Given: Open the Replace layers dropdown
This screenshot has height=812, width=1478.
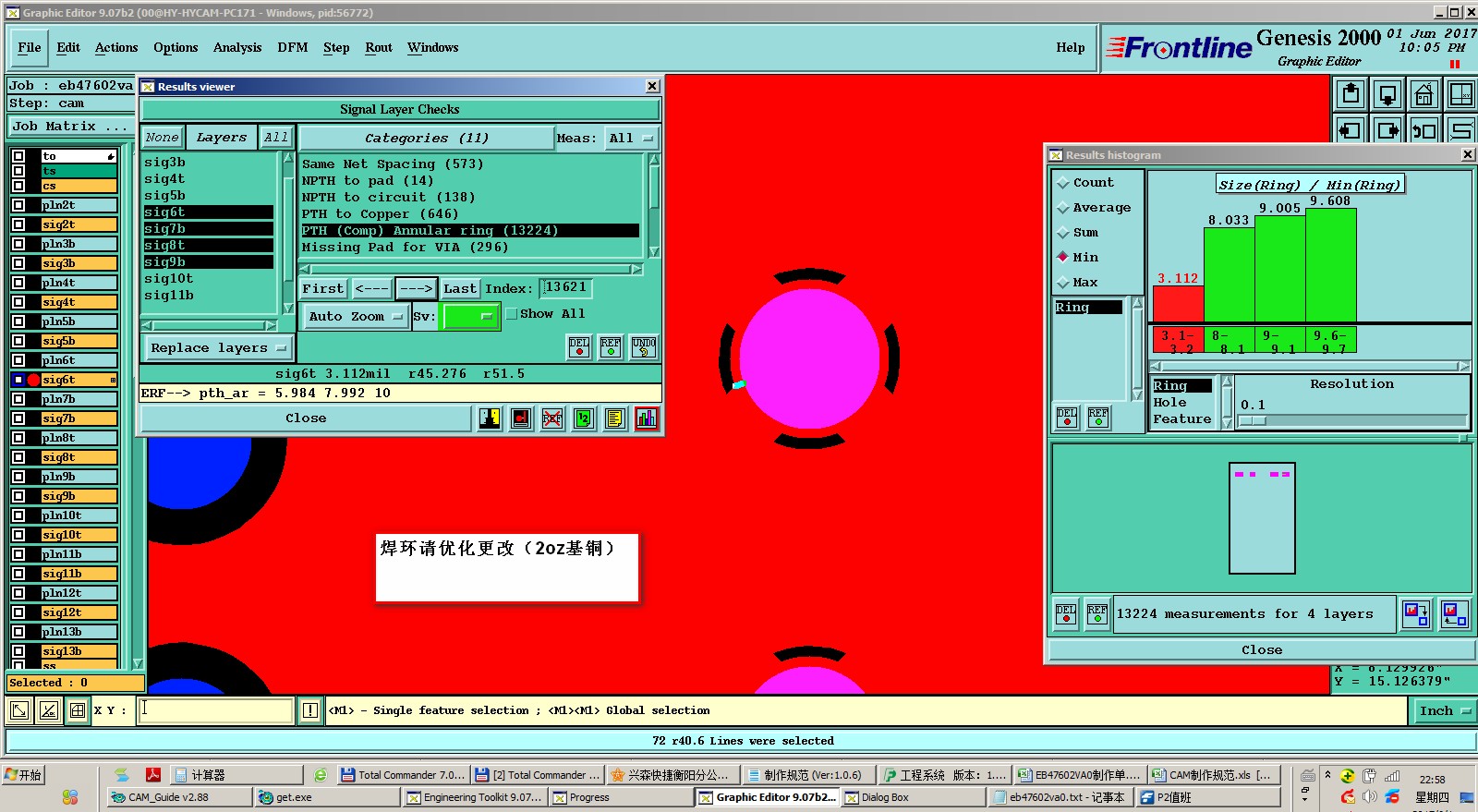Looking at the screenshot, I should tap(218, 348).
